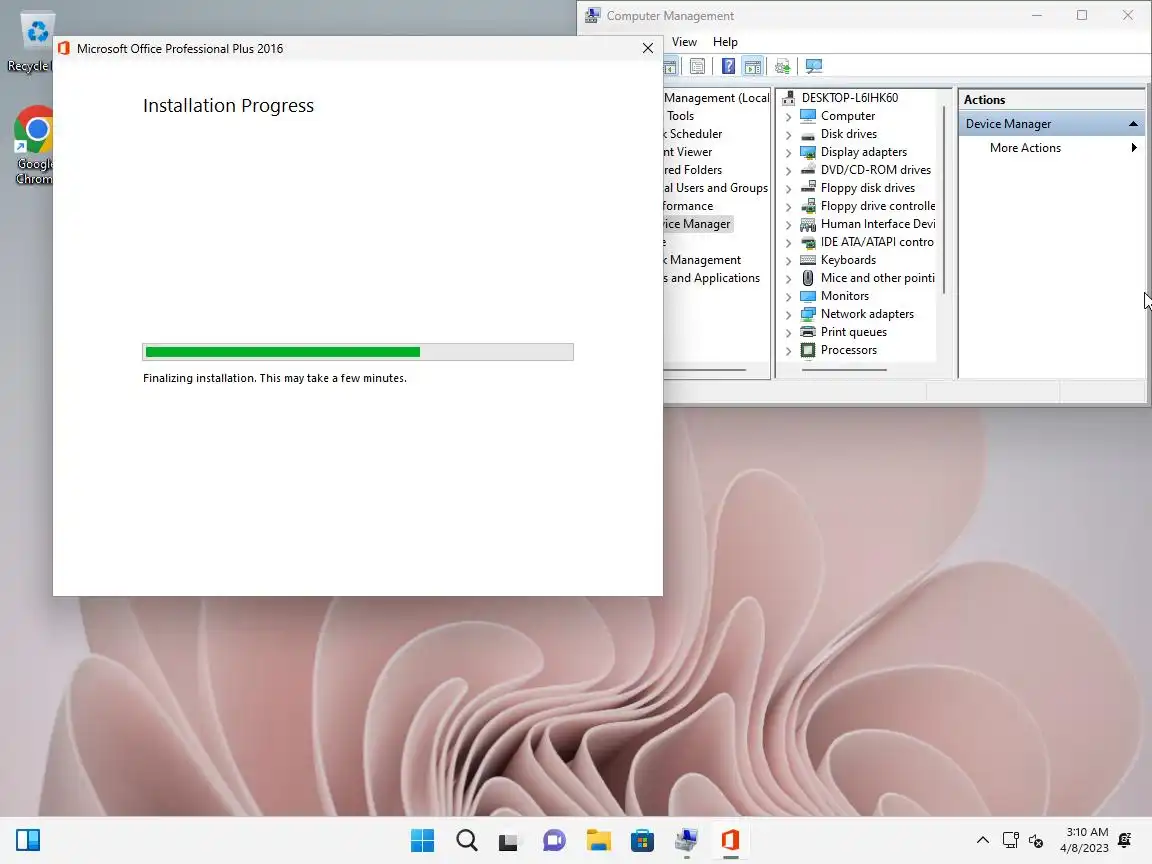1152x864 pixels.
Task: Click the Performance item in console tree
Action: [688, 206]
